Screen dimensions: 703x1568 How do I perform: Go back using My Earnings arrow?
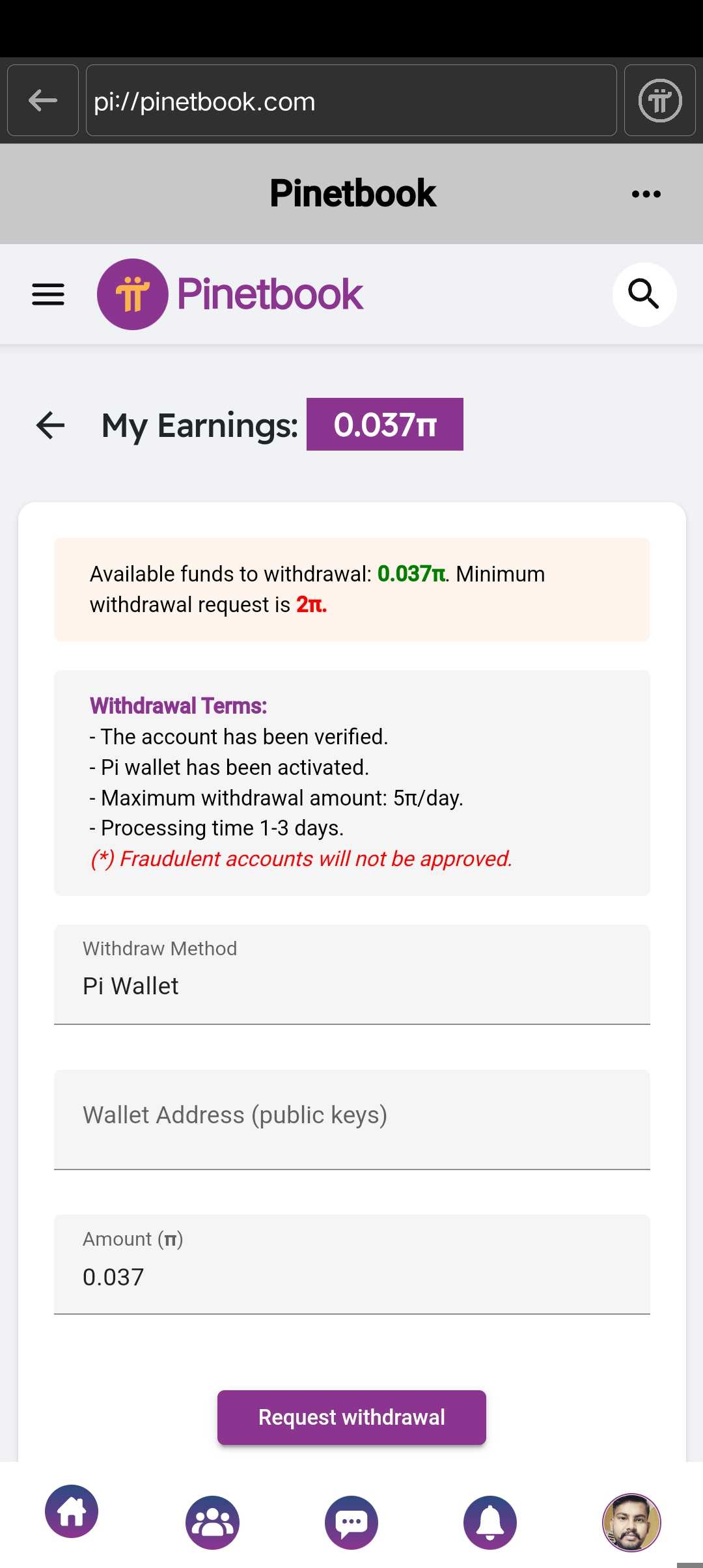(51, 425)
